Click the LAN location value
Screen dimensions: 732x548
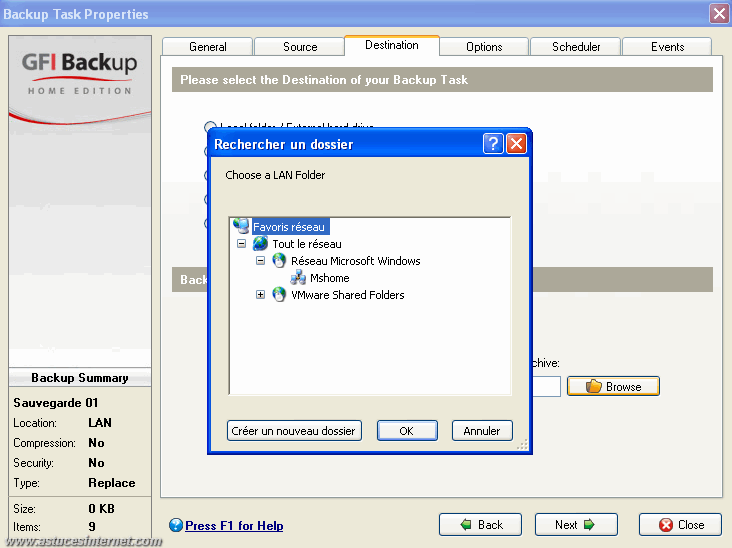100,422
